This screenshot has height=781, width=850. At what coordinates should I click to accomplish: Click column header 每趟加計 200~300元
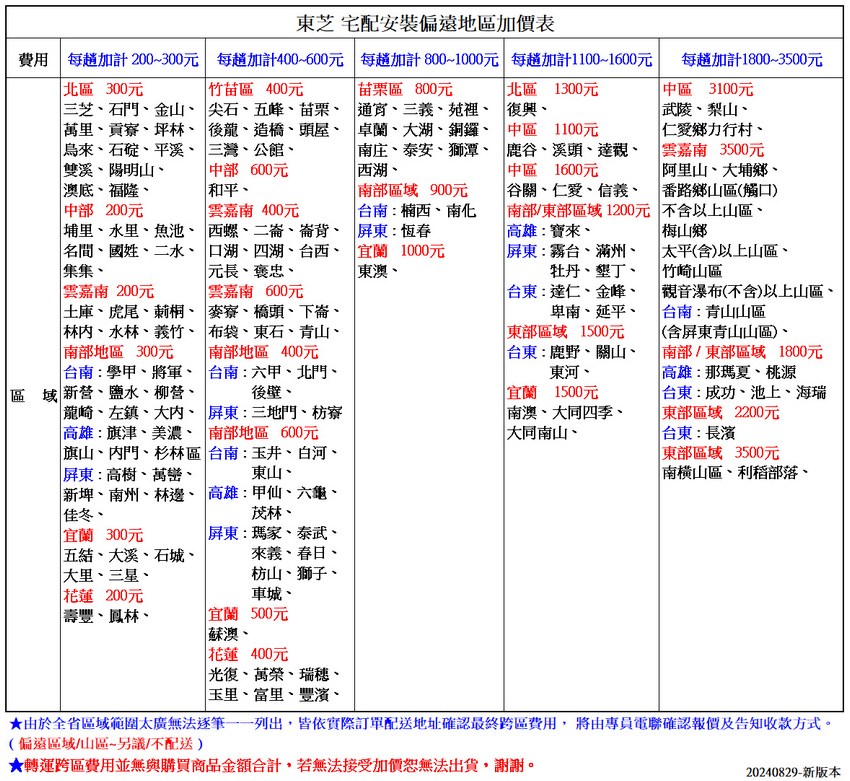(x=133, y=59)
